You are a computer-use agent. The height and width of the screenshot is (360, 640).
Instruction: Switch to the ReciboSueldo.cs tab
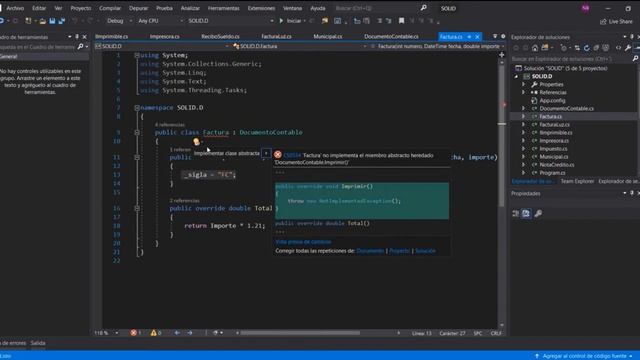click(220, 36)
